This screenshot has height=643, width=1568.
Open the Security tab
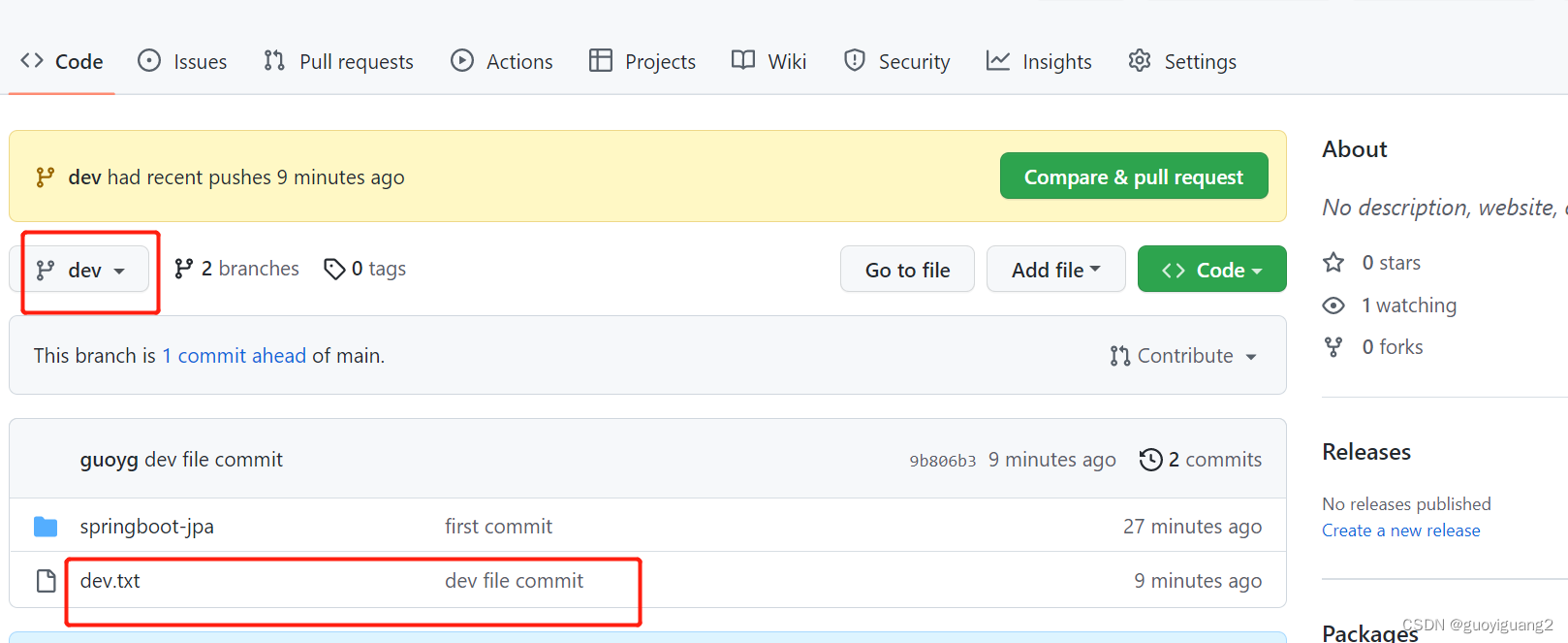pos(896,61)
